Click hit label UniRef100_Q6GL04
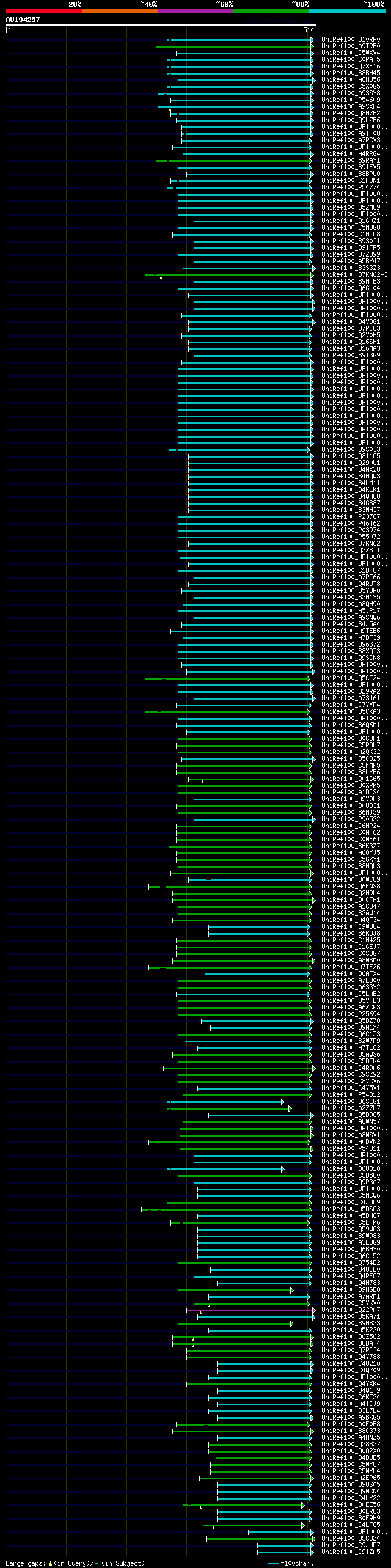391x1568 pixels. coord(351,288)
